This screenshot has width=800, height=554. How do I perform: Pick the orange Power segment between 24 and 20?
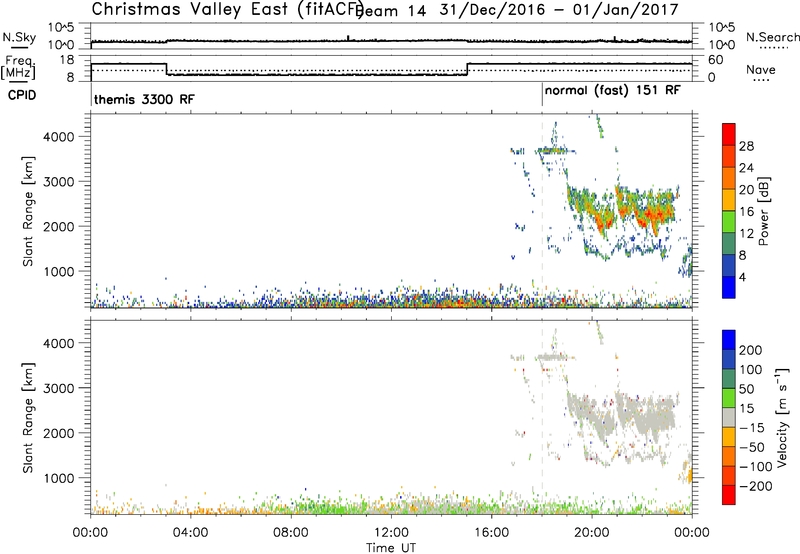tap(729, 178)
